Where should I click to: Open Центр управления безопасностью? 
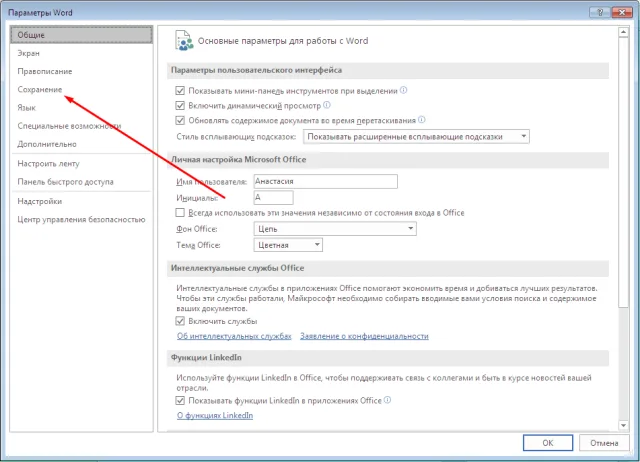(x=81, y=220)
